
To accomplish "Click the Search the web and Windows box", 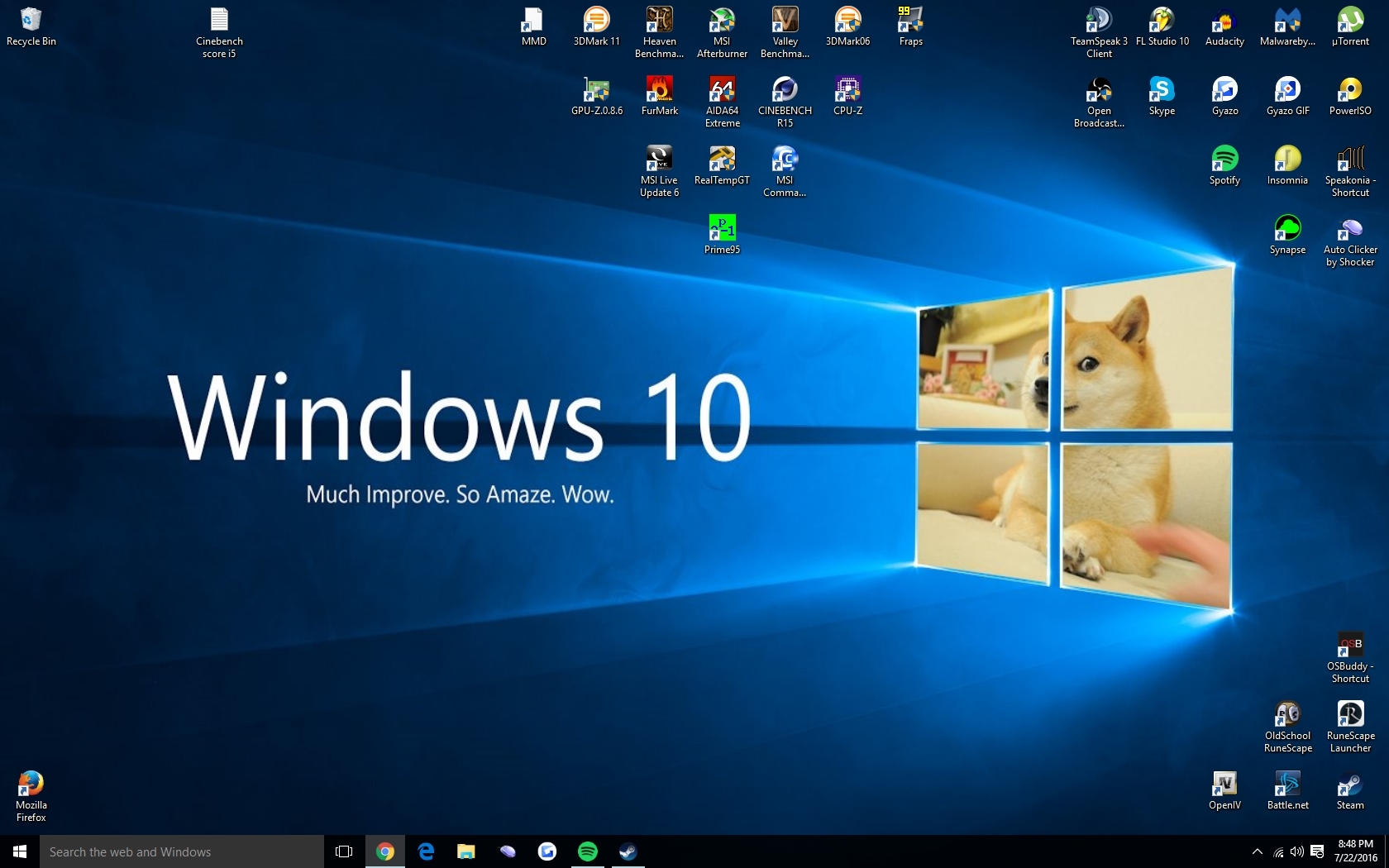I will (x=182, y=851).
